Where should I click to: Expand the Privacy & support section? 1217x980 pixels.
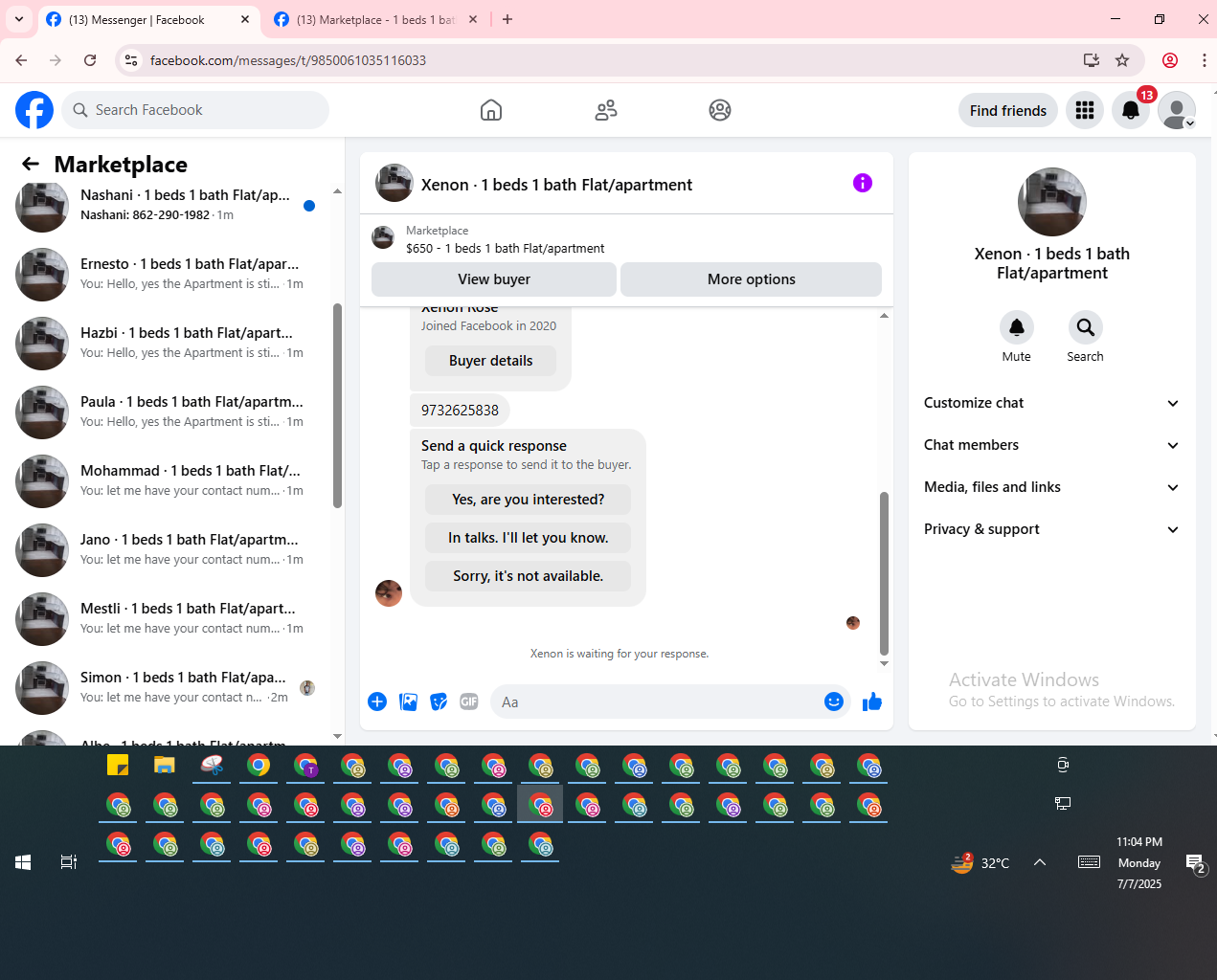click(1051, 529)
